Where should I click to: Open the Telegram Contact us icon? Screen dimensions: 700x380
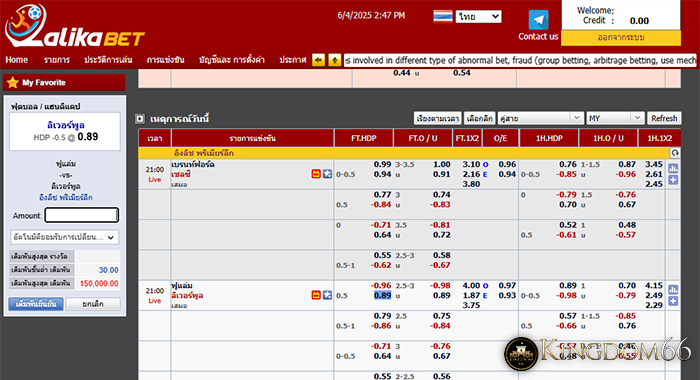tap(538, 20)
